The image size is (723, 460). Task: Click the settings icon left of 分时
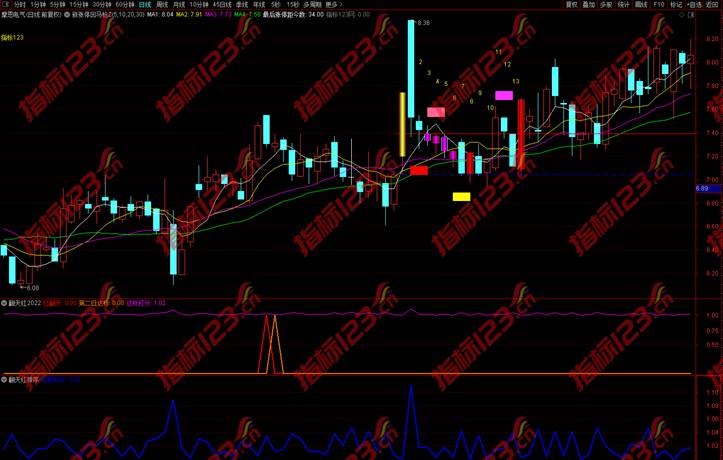click(x=5, y=4)
